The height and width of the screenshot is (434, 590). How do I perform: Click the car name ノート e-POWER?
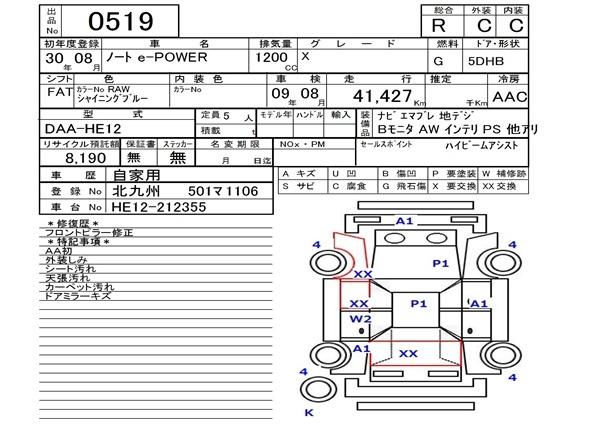point(157,57)
